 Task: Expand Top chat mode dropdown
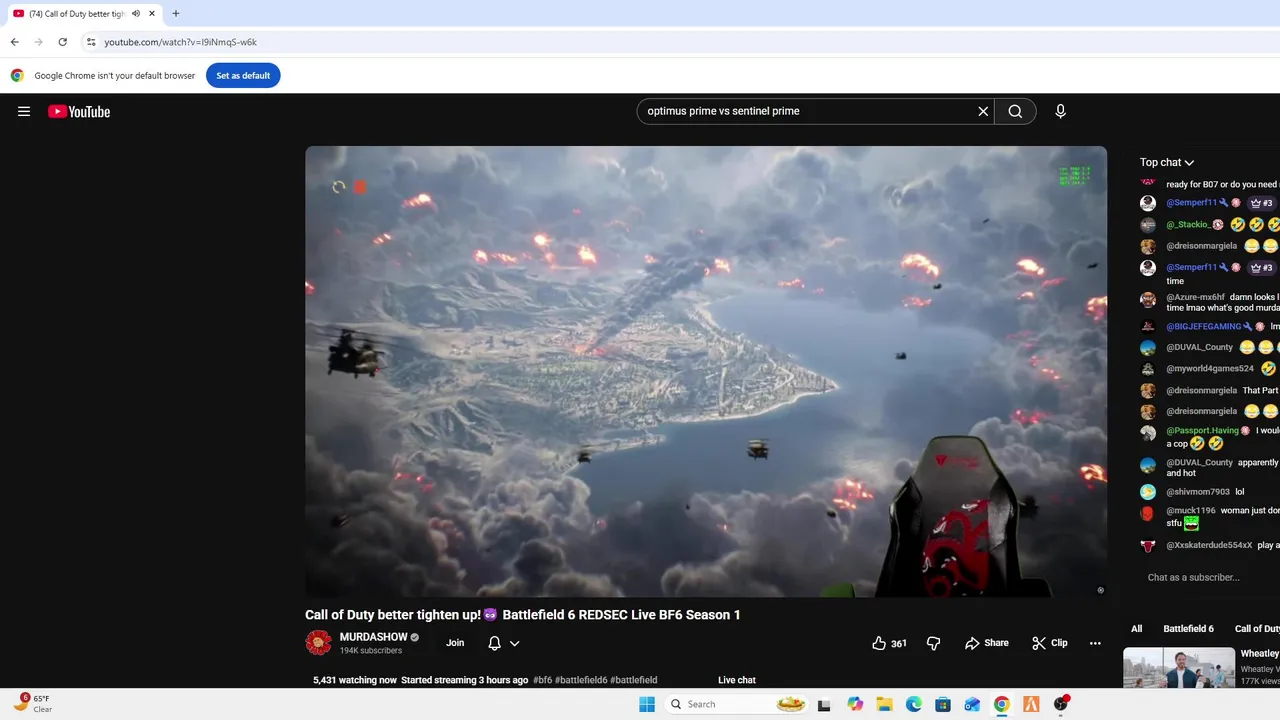point(1167,162)
